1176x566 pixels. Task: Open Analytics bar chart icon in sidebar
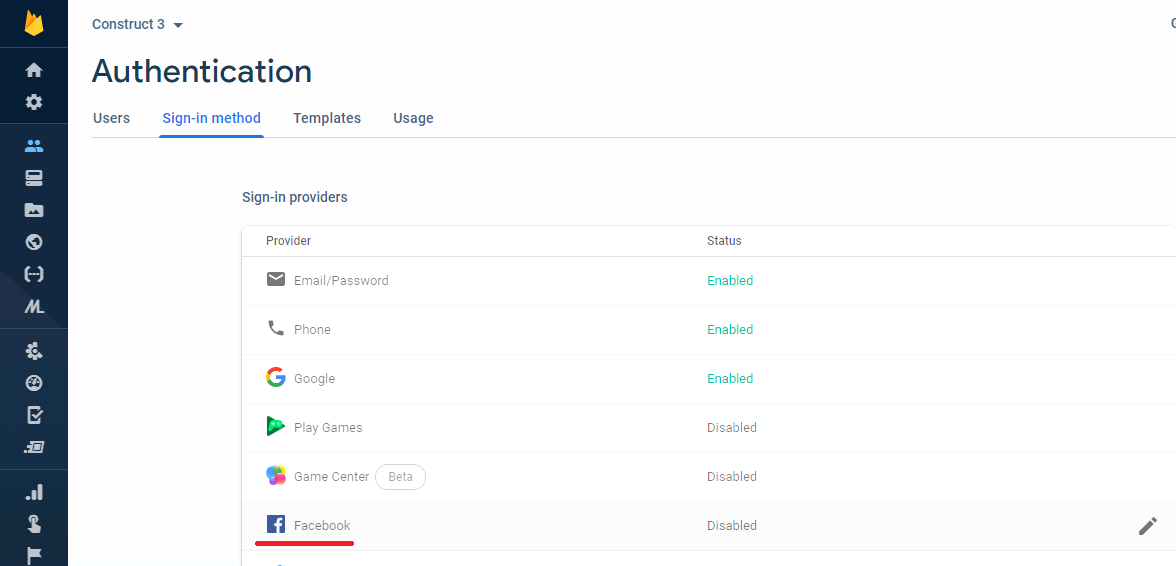click(x=34, y=492)
